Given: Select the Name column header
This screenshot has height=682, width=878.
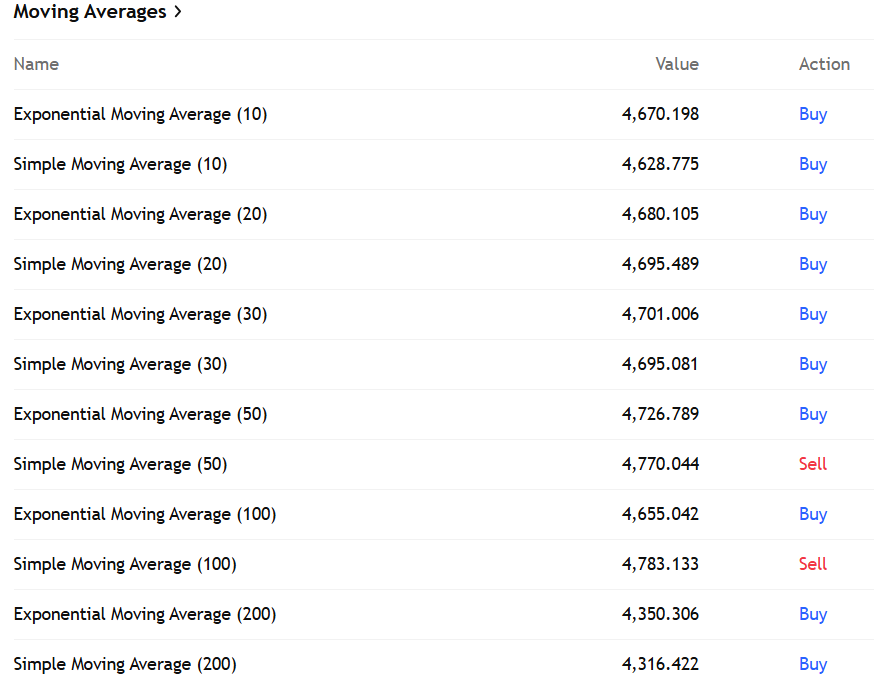Looking at the screenshot, I should (36, 64).
